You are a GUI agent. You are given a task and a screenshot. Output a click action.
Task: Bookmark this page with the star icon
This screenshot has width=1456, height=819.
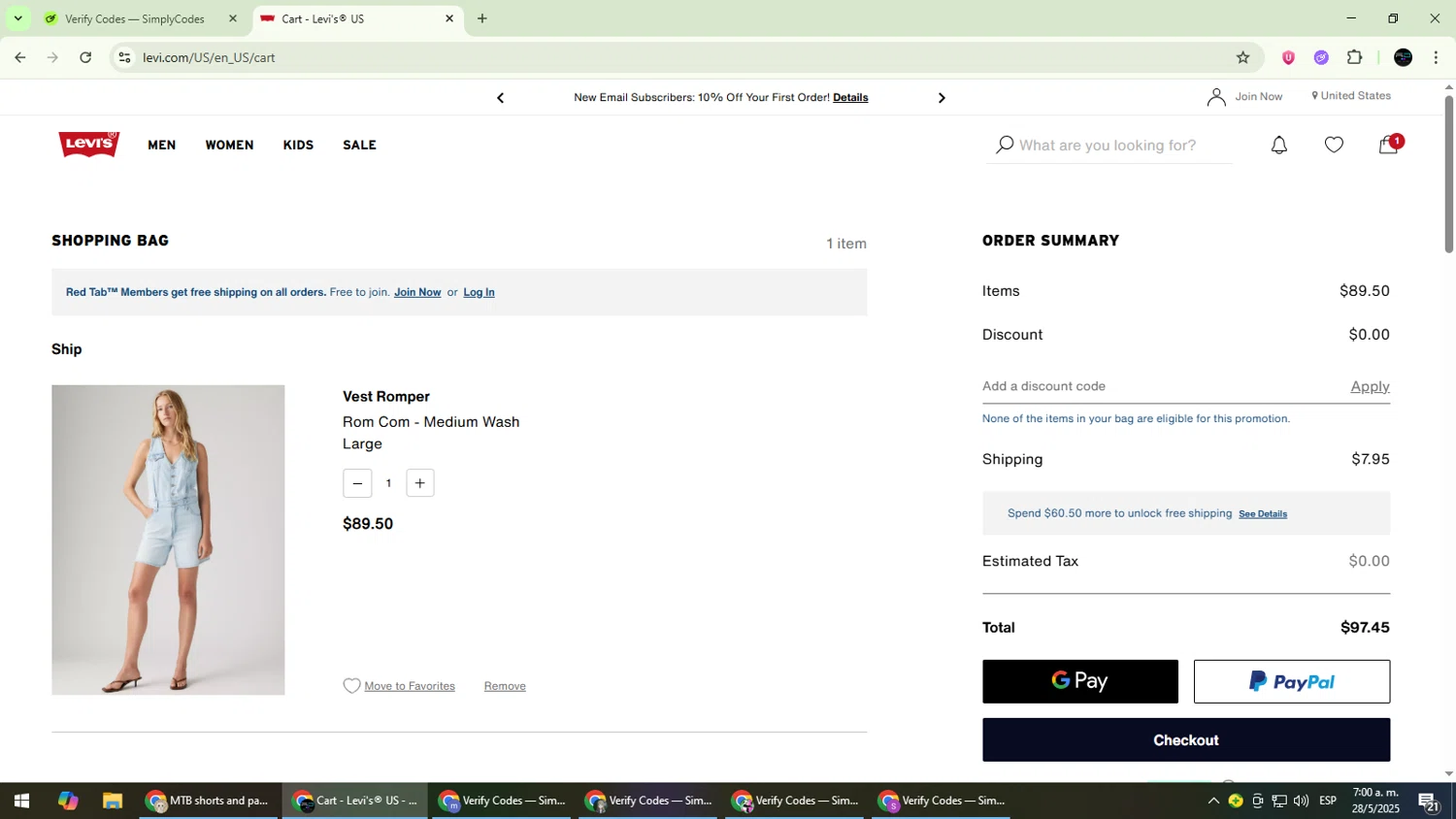1242,57
